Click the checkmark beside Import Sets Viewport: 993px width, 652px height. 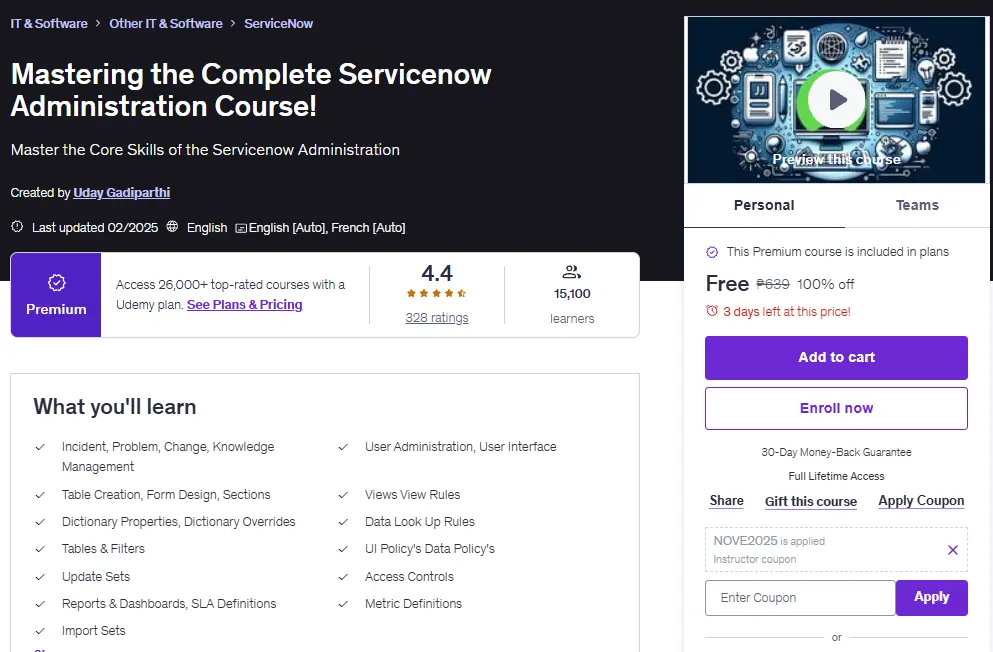point(40,631)
